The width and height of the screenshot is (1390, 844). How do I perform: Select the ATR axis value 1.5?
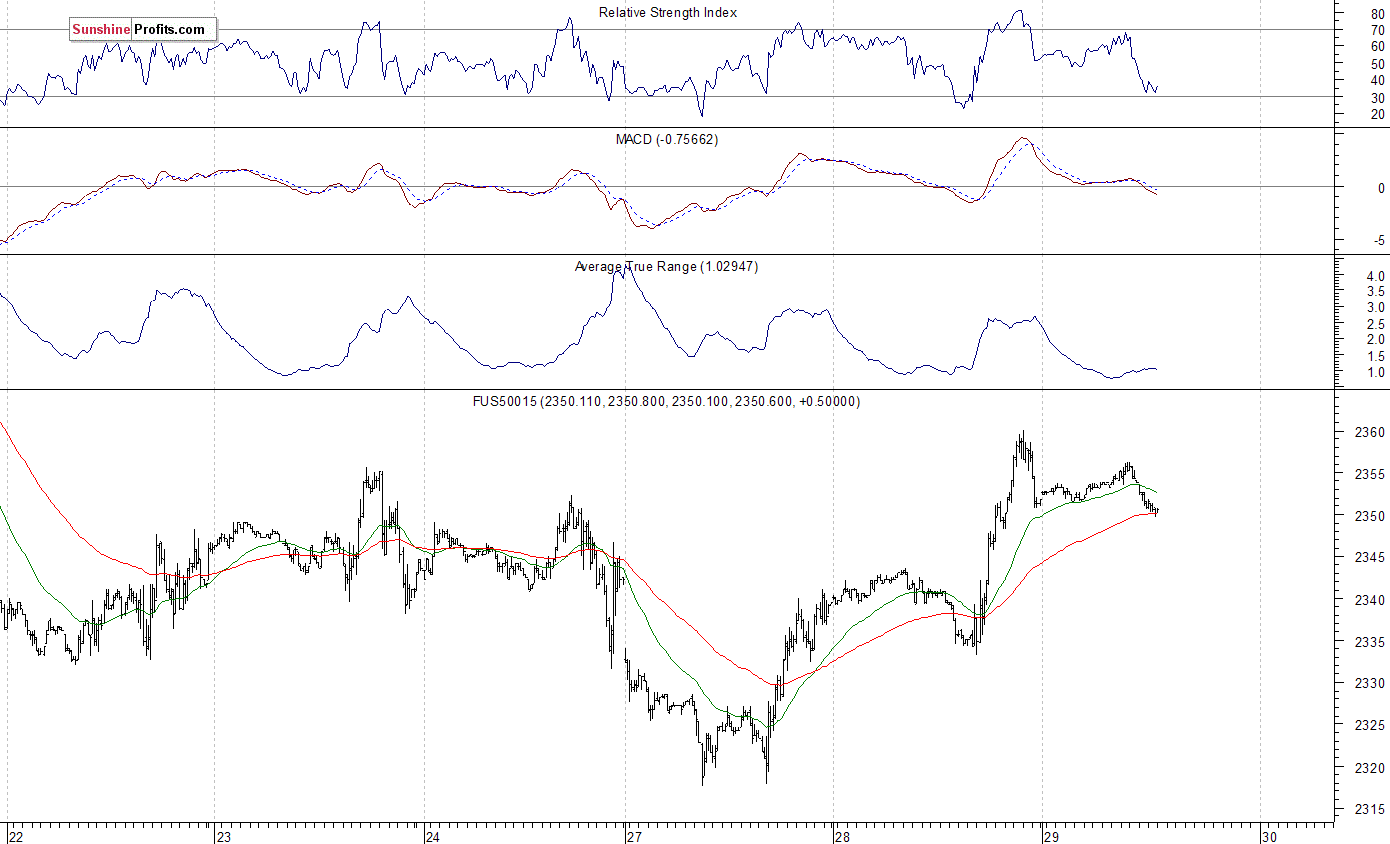pyautogui.click(x=1376, y=357)
